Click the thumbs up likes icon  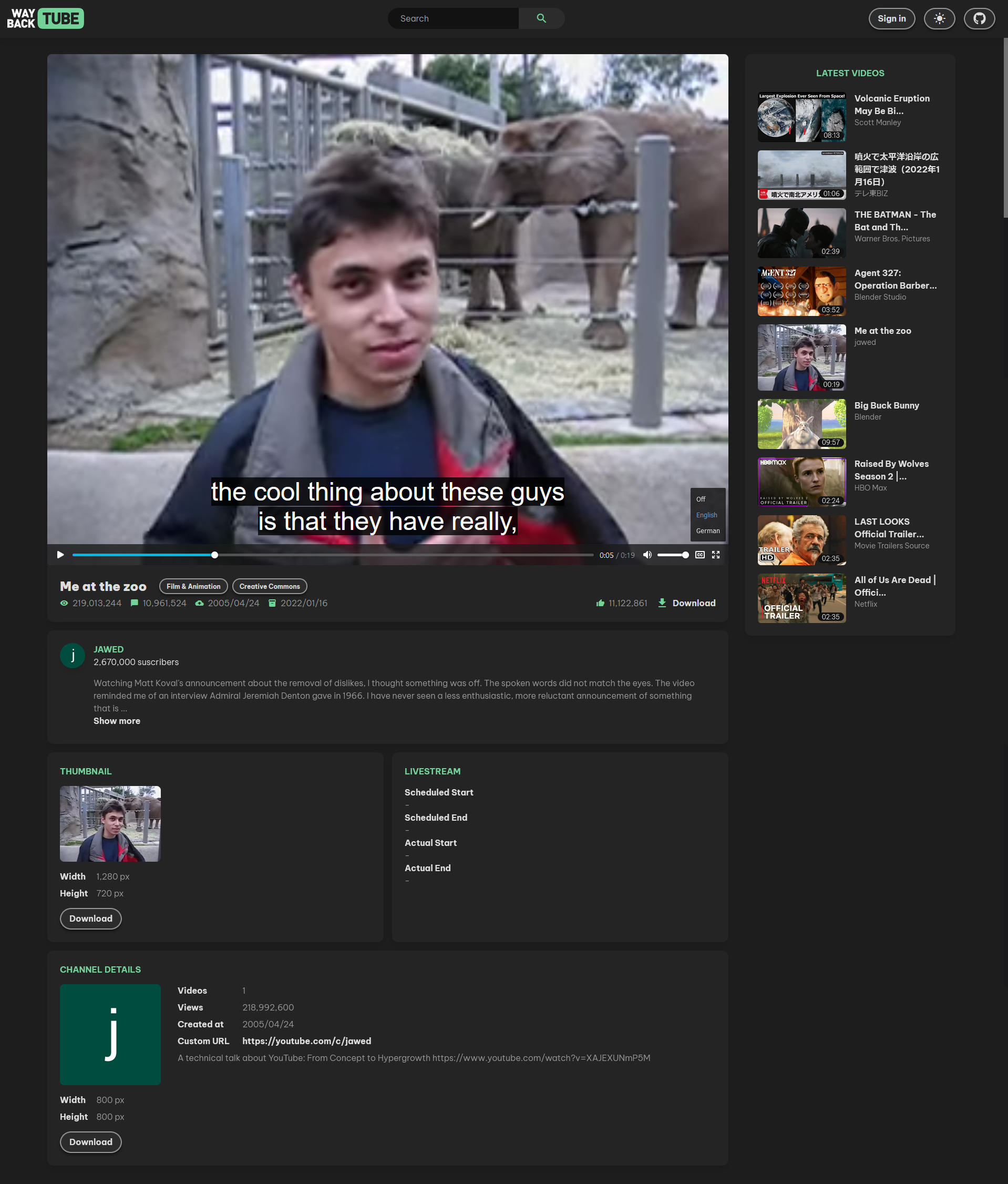[600, 603]
